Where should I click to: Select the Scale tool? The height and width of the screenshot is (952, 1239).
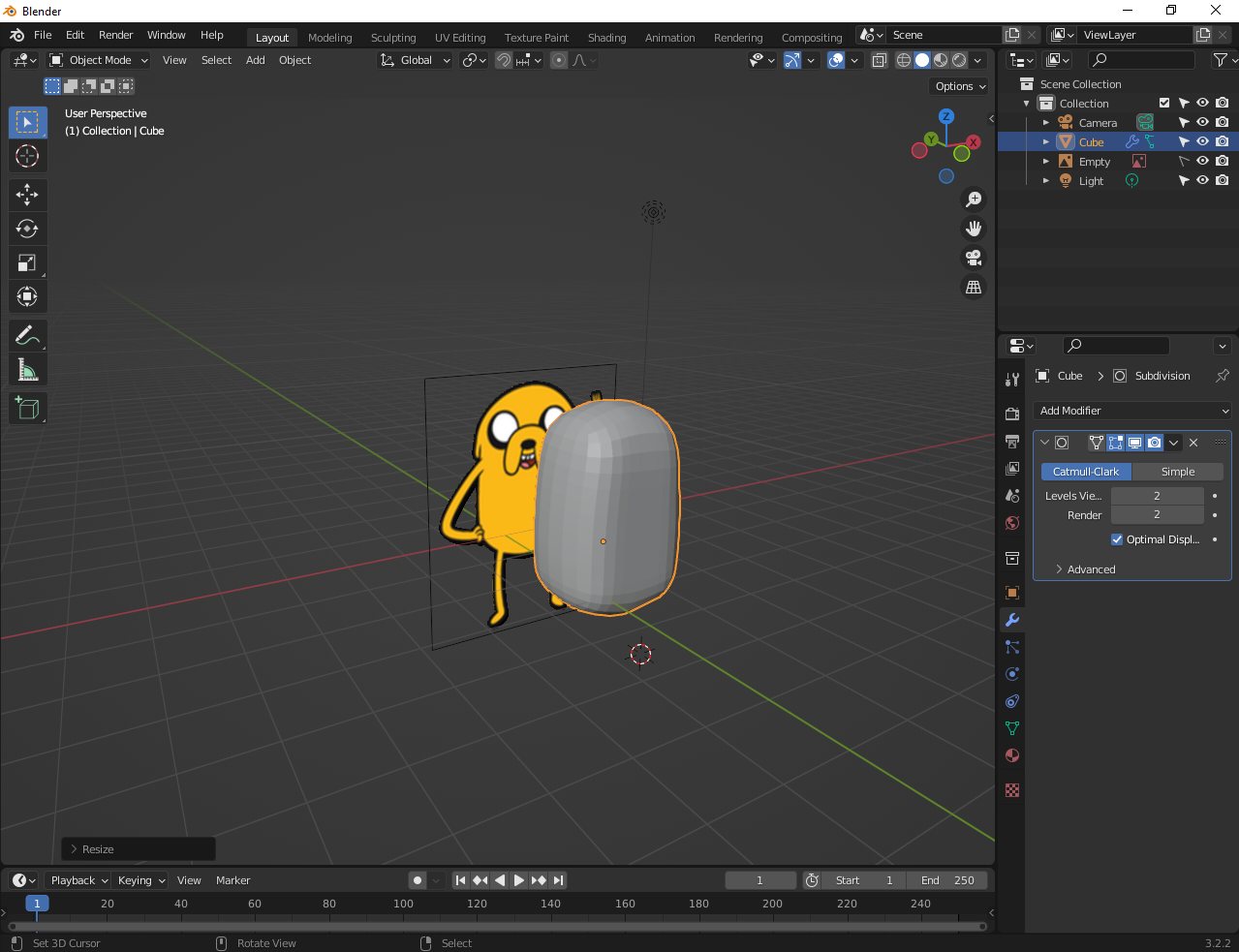click(27, 262)
